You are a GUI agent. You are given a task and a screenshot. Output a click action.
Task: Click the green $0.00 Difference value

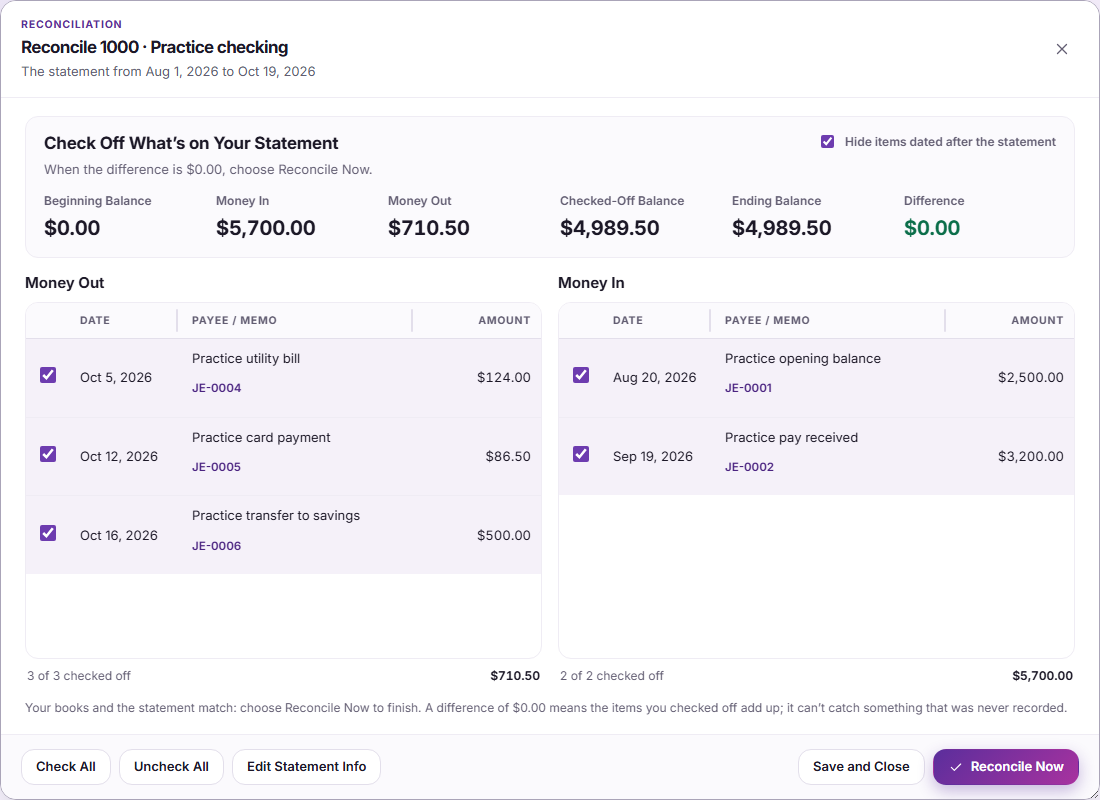(932, 228)
